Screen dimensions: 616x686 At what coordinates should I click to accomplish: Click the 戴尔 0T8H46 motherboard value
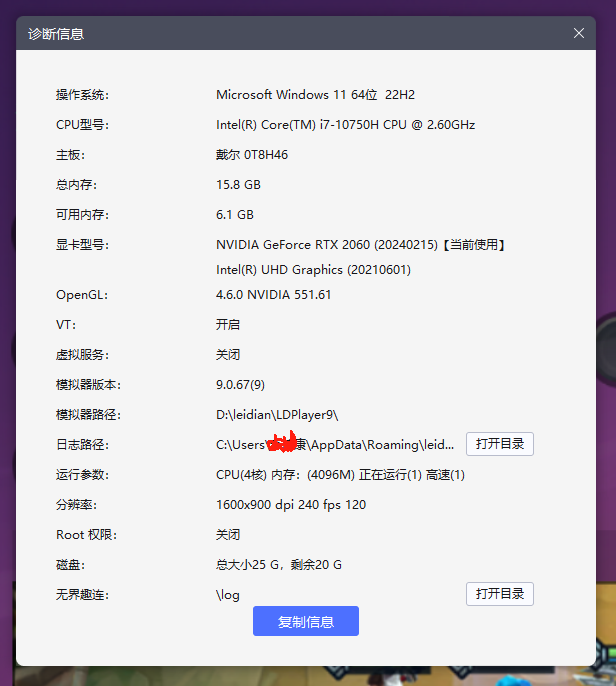tap(252, 155)
